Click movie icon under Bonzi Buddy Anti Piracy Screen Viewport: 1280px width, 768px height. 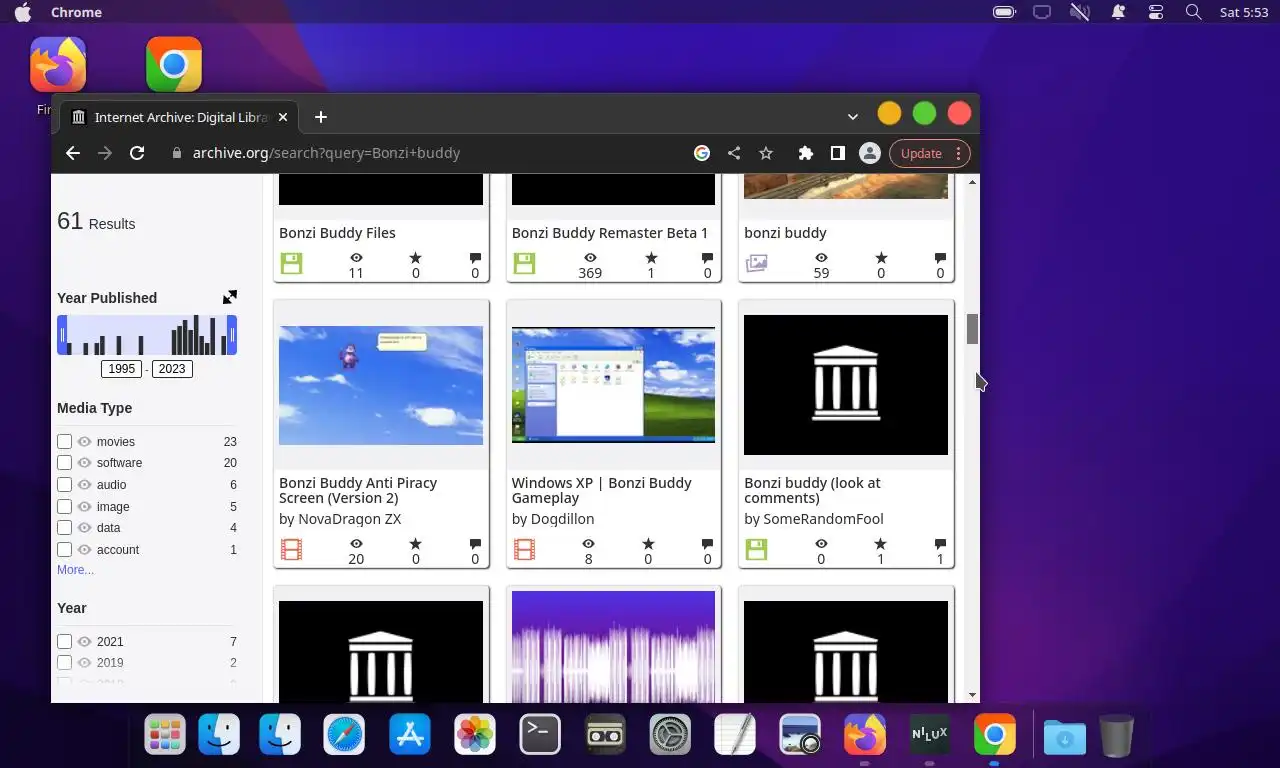291,549
